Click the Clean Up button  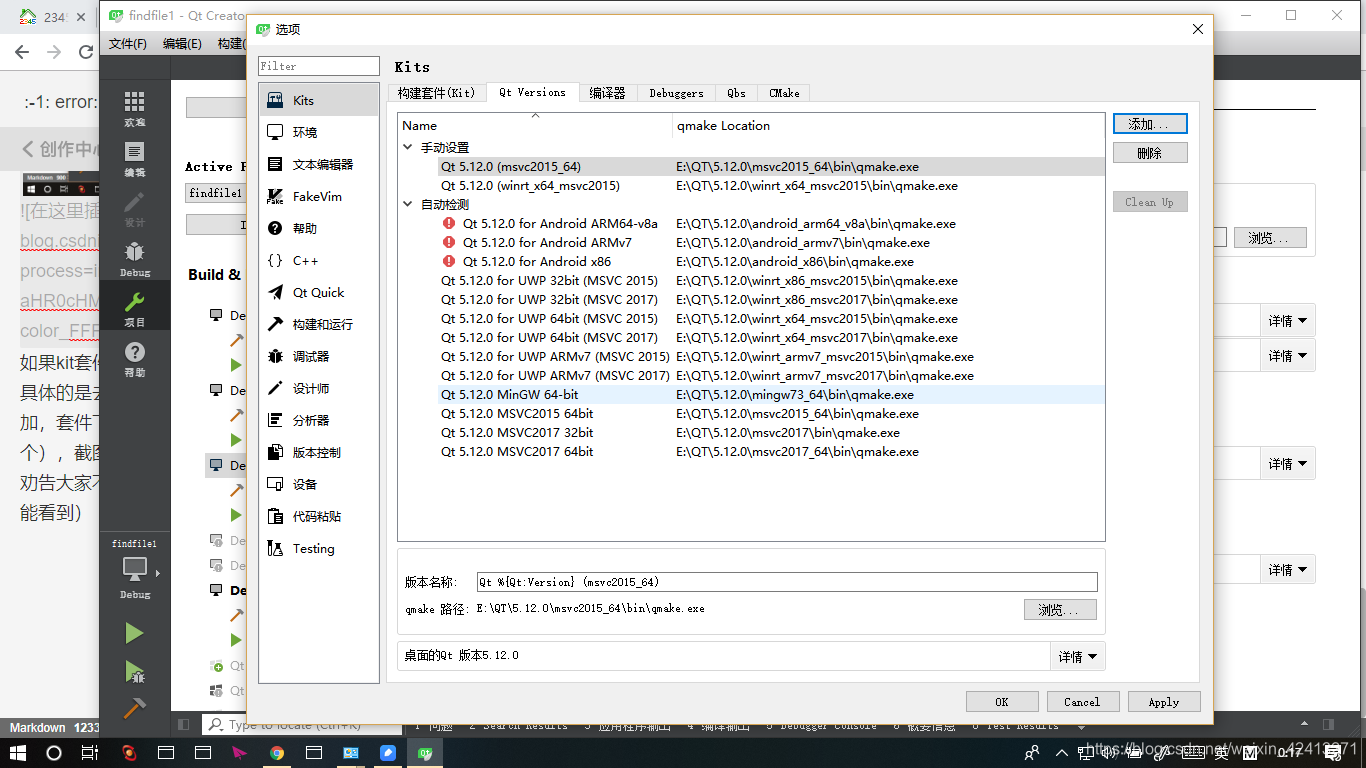[1150, 202]
